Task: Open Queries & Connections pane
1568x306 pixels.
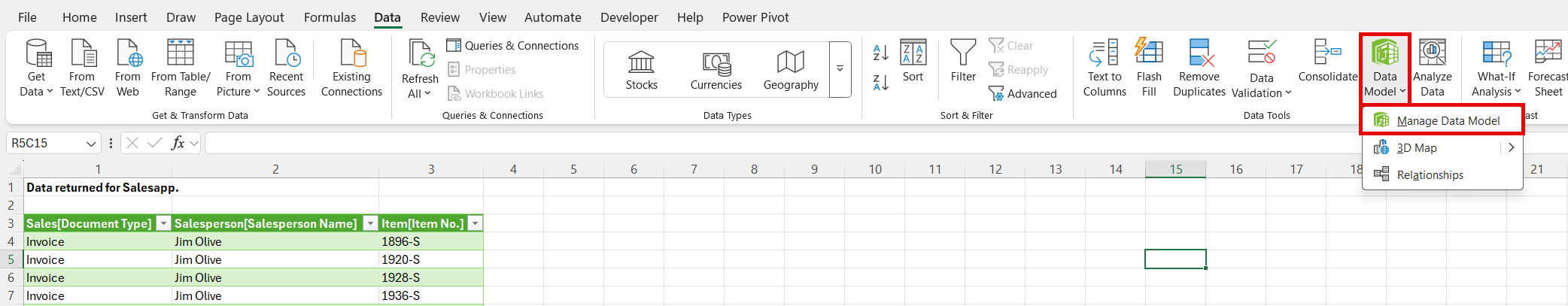Action: 513,46
